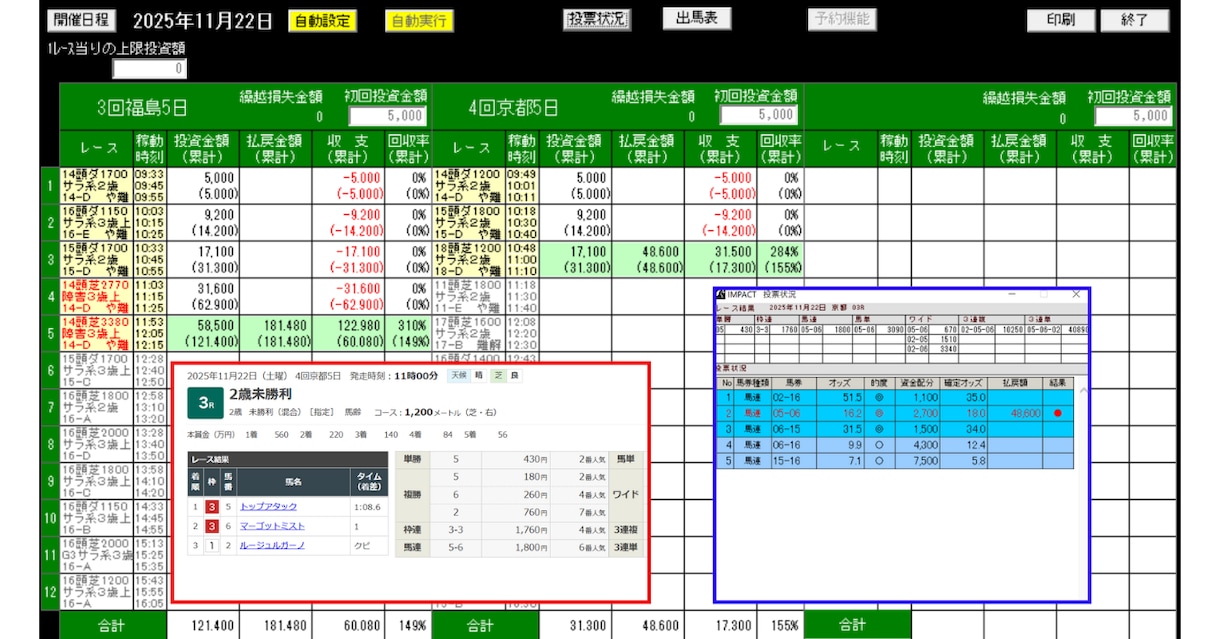Open the マーゴットミスト horse link
Image resolution: width=1220 pixels, height=639 pixels.
coord(272,526)
